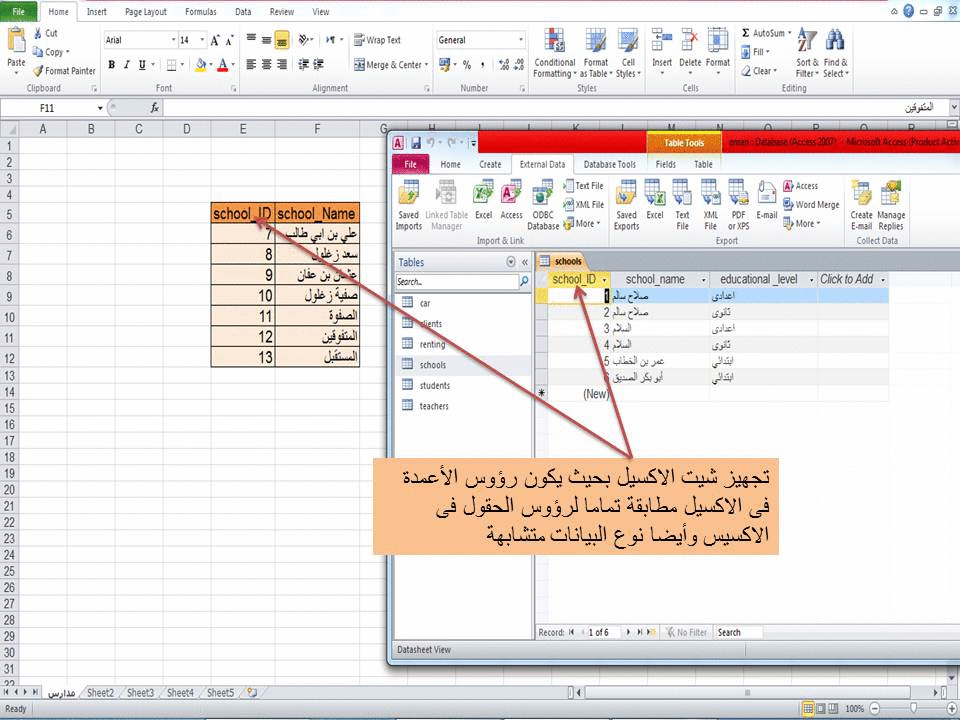
Task: Click Merge & Center button
Action: pos(391,64)
